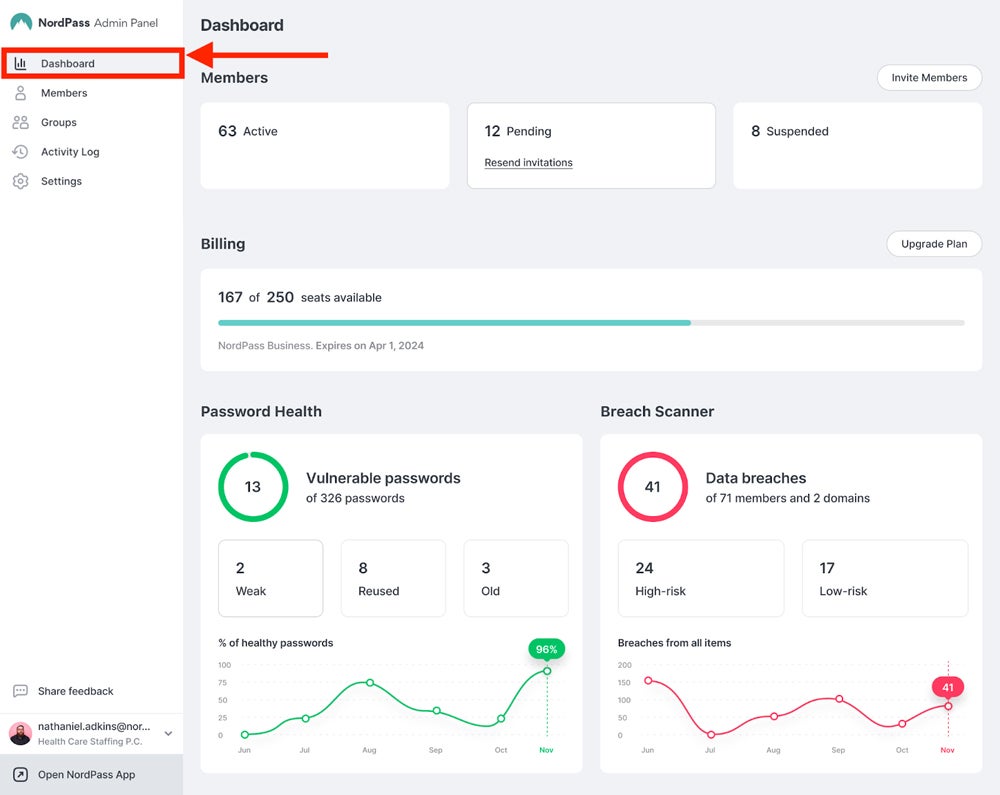The width and height of the screenshot is (1000, 795).
Task: Click the Share feedback speech bubble icon
Action: [21, 691]
